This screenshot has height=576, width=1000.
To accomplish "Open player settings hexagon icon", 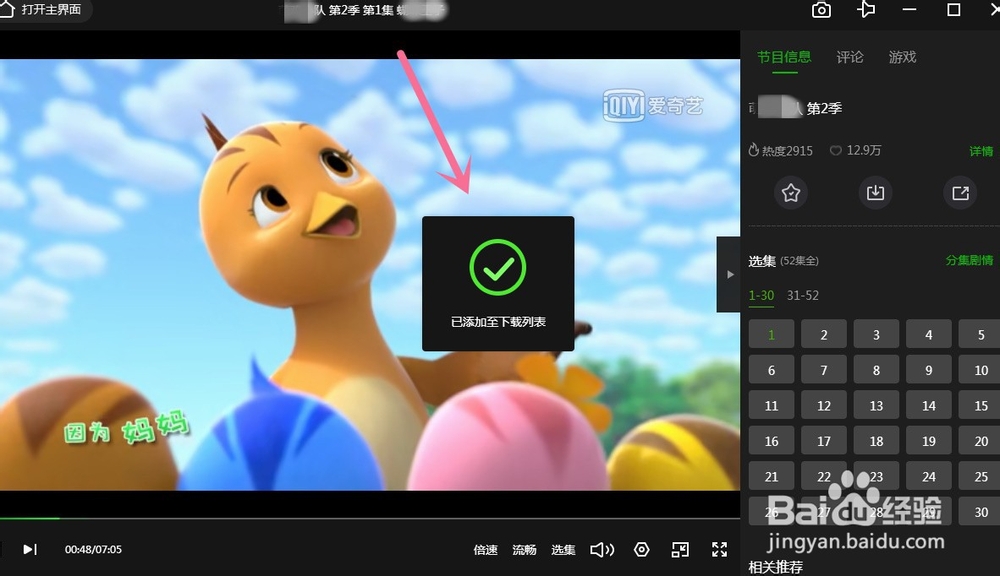I will click(x=642, y=549).
